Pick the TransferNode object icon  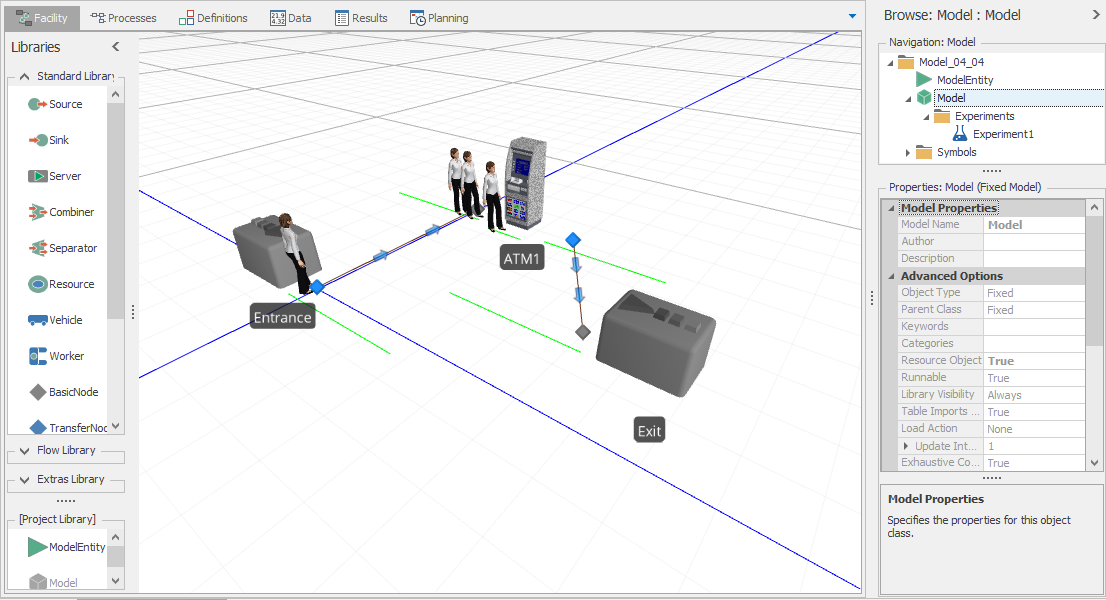tap(37, 427)
